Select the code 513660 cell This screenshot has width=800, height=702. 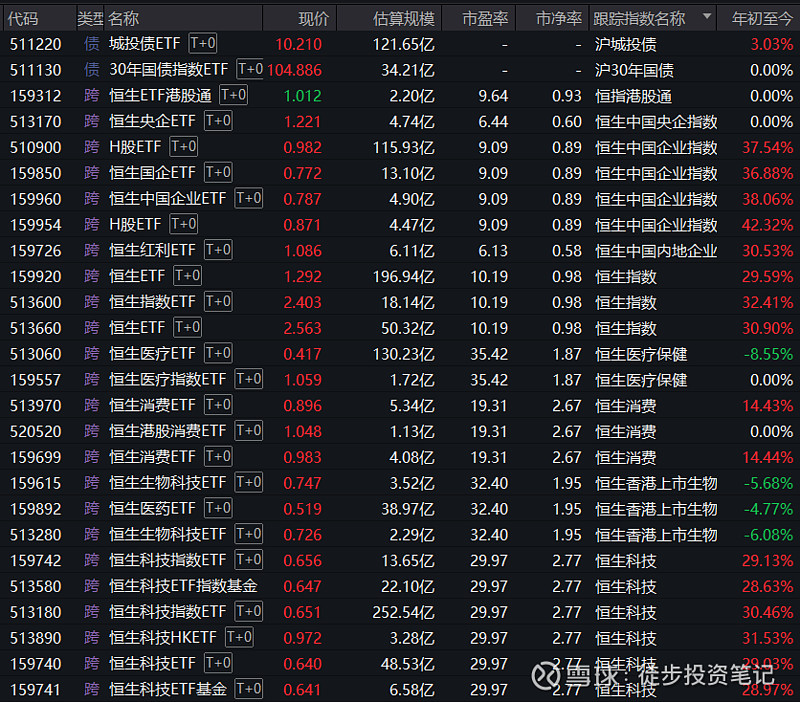(36, 328)
